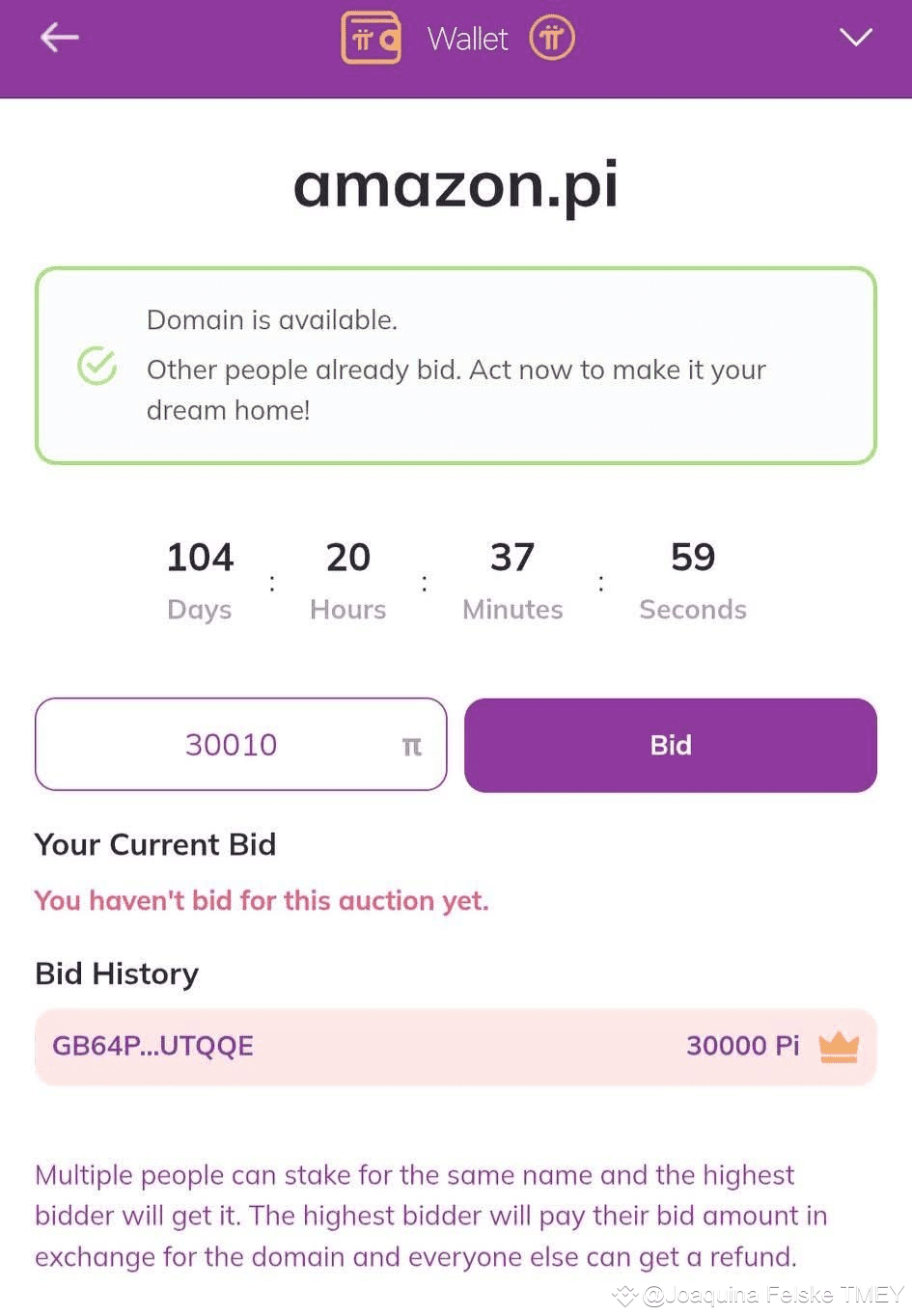This screenshot has height=1316, width=912.
Task: Tap the Bid History heading
Action: coord(117,973)
